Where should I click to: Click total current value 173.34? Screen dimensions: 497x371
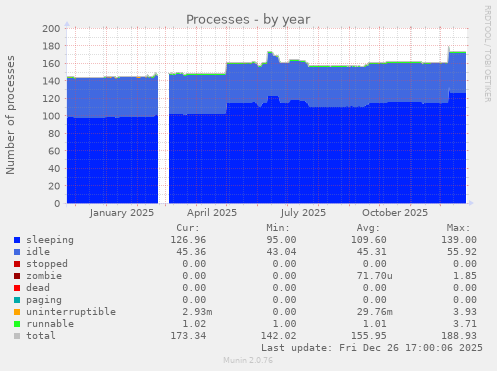coord(188,336)
